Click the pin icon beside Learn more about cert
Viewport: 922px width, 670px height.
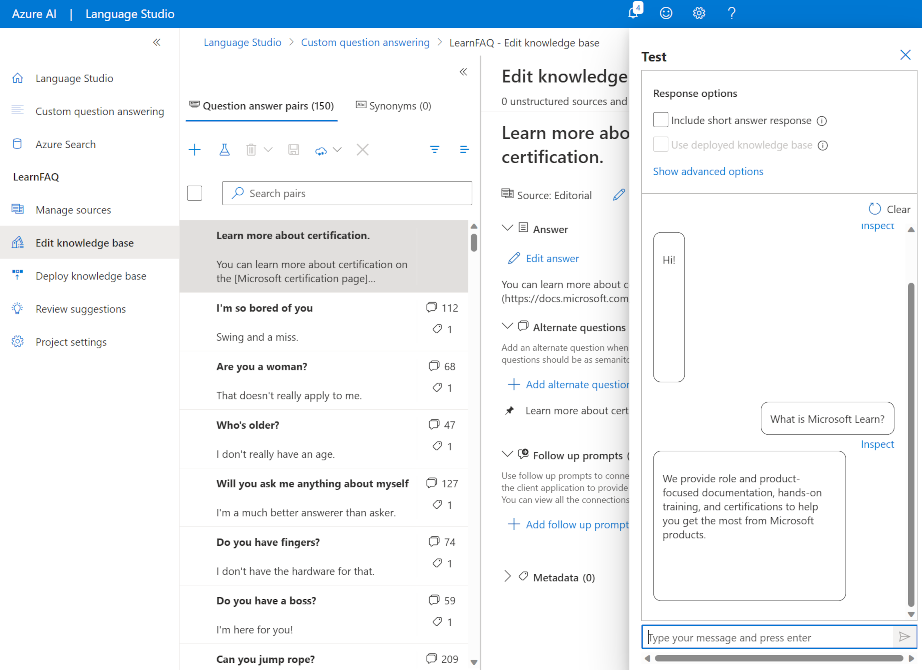point(510,411)
